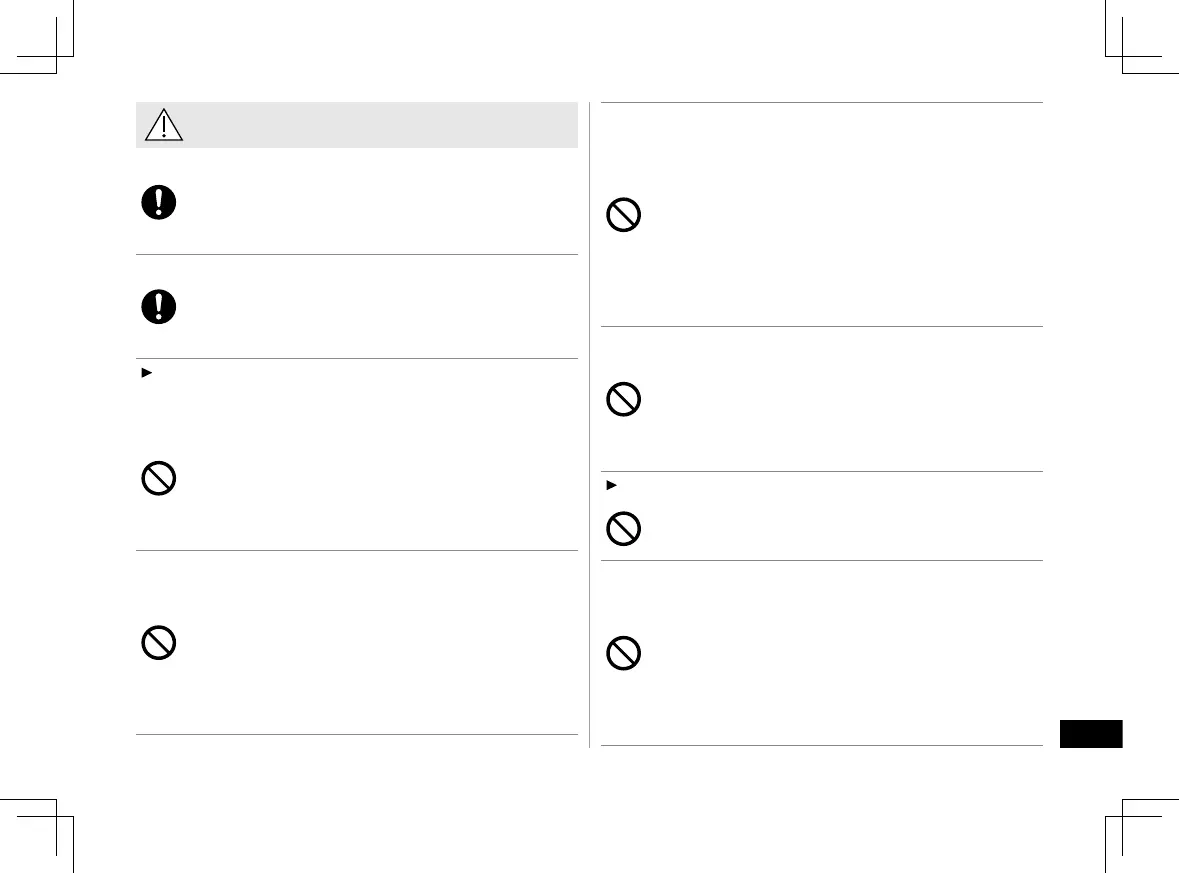Screen dimensions: 1179x873
Task: Select the black page tab on right edge
Action: tap(1090, 733)
